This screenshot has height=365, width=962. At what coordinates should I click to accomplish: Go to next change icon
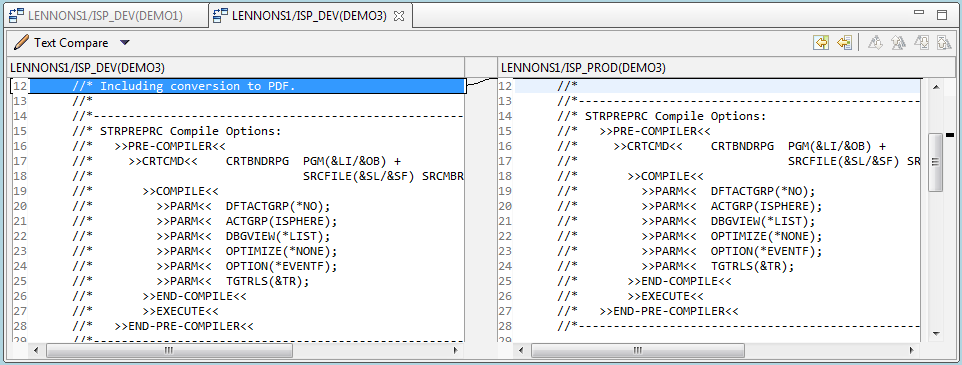click(922, 42)
